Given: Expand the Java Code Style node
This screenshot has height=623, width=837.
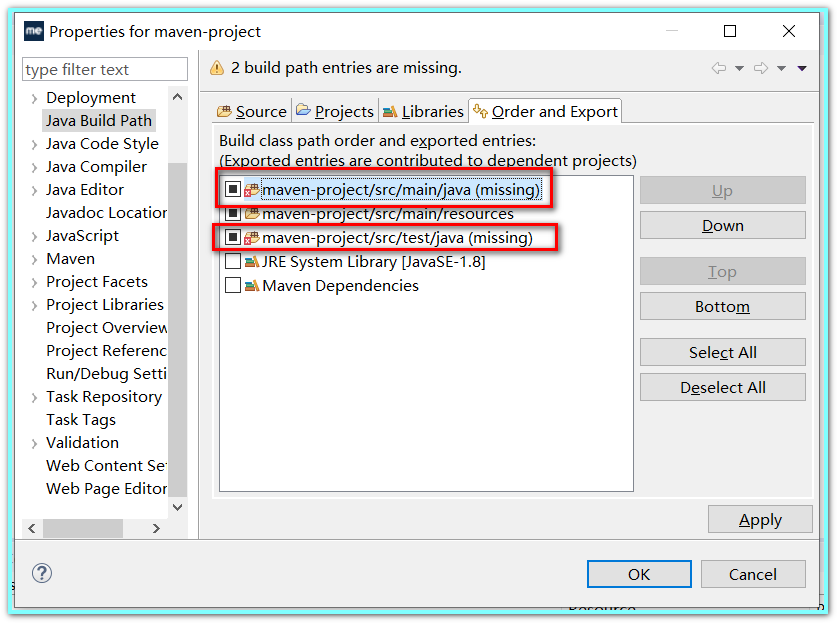Looking at the screenshot, I should [x=34, y=144].
